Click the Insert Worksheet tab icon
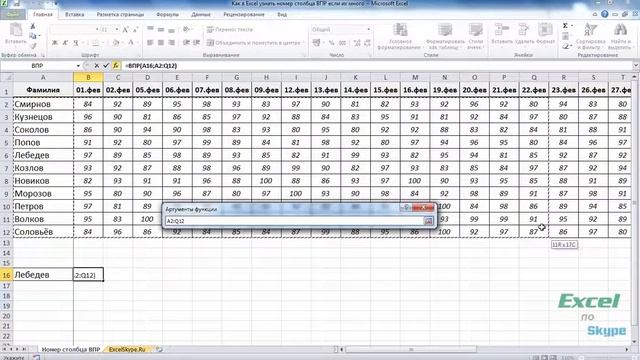640x360 pixels. click(x=160, y=349)
